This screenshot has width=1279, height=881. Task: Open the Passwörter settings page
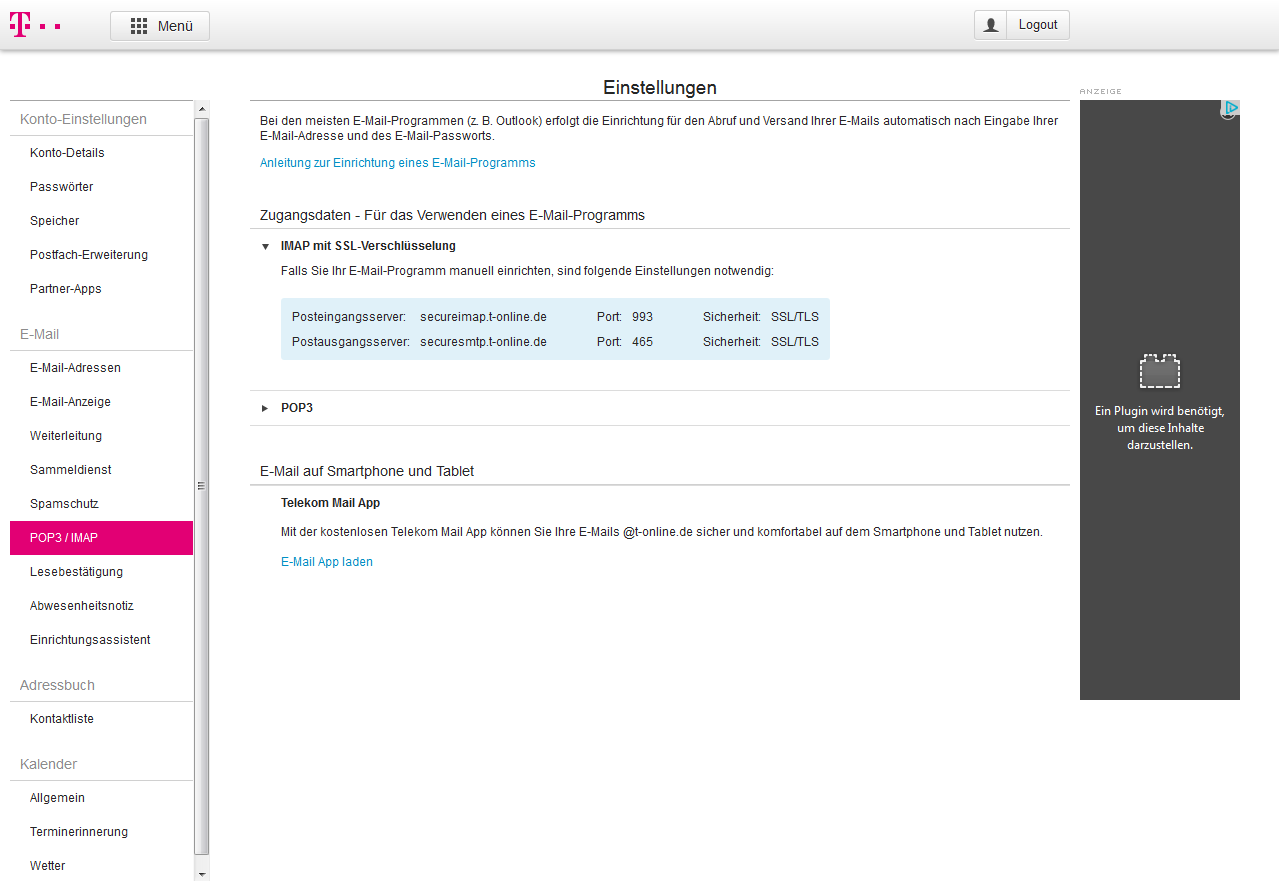(61, 187)
